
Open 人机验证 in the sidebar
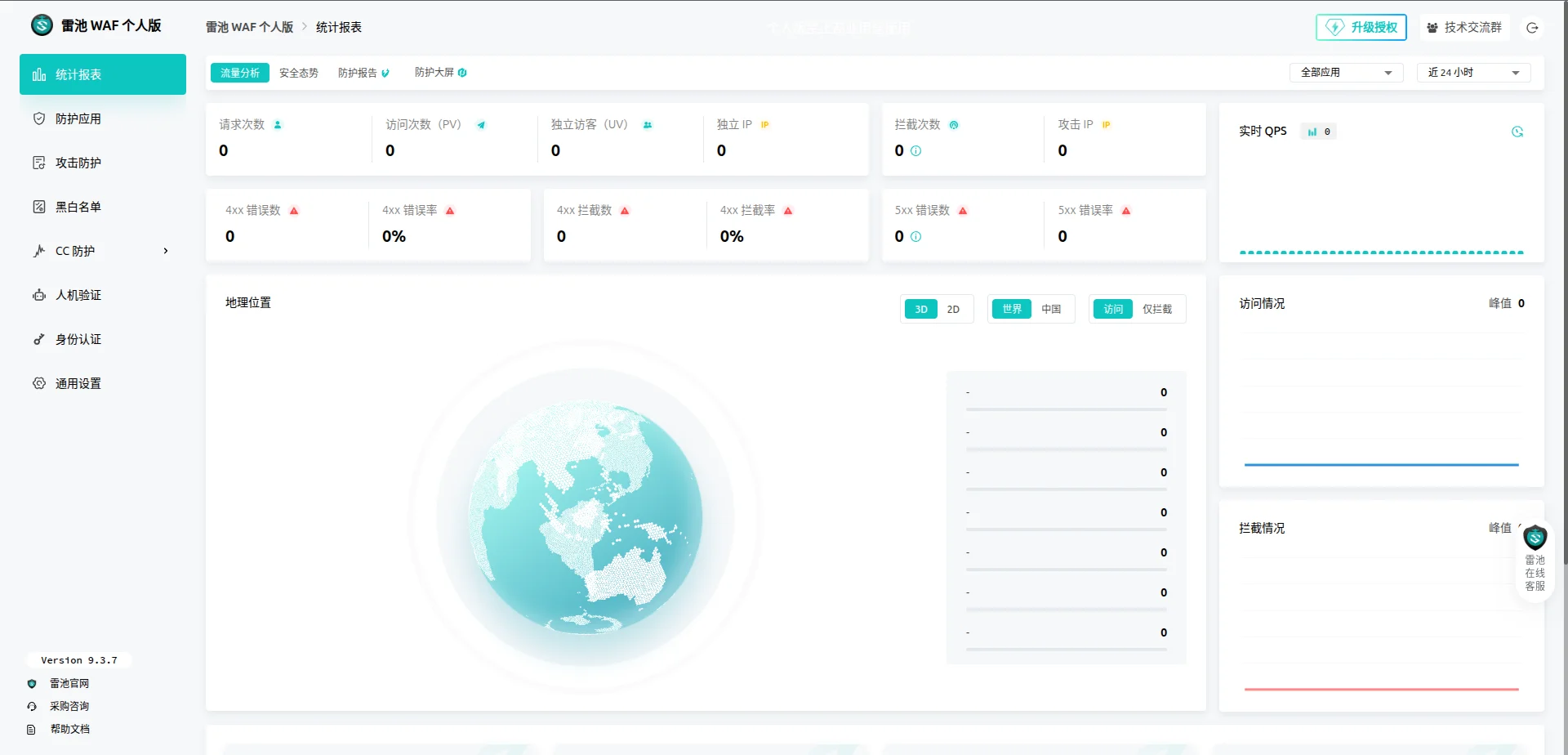(x=103, y=295)
